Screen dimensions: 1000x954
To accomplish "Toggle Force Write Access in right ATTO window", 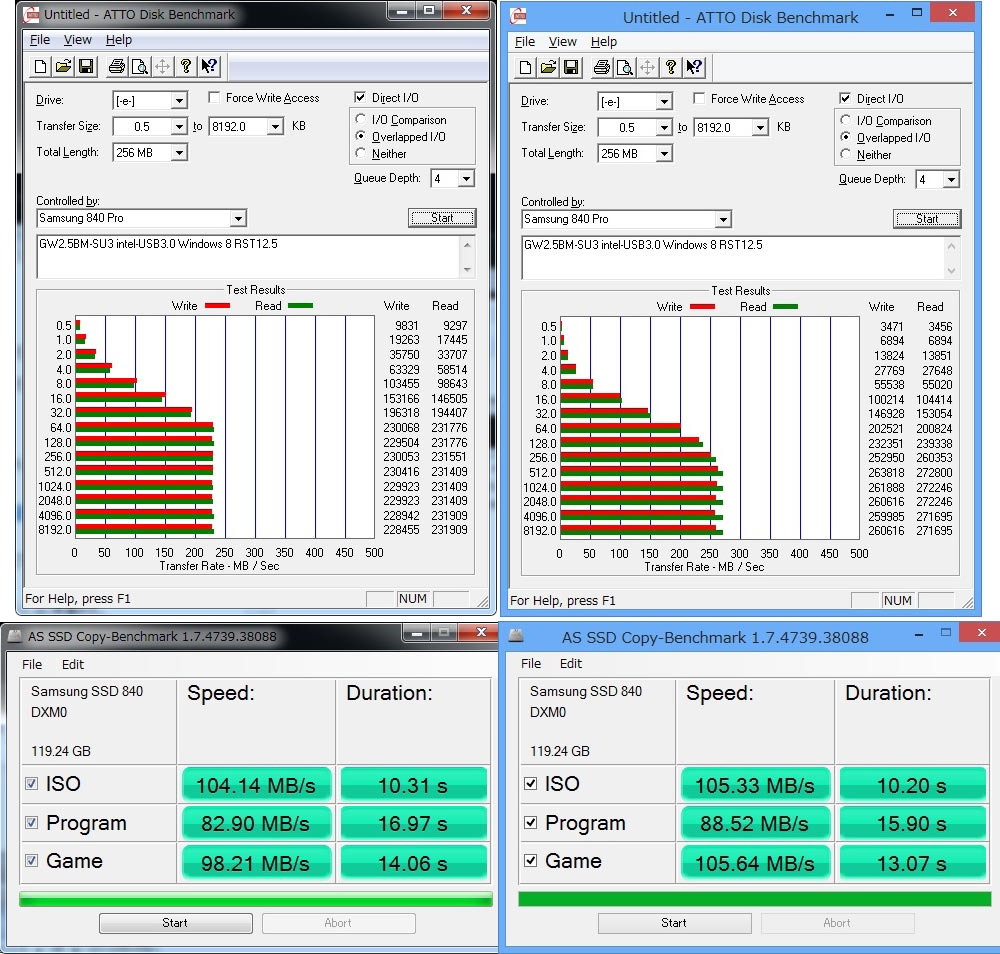I will [x=700, y=98].
